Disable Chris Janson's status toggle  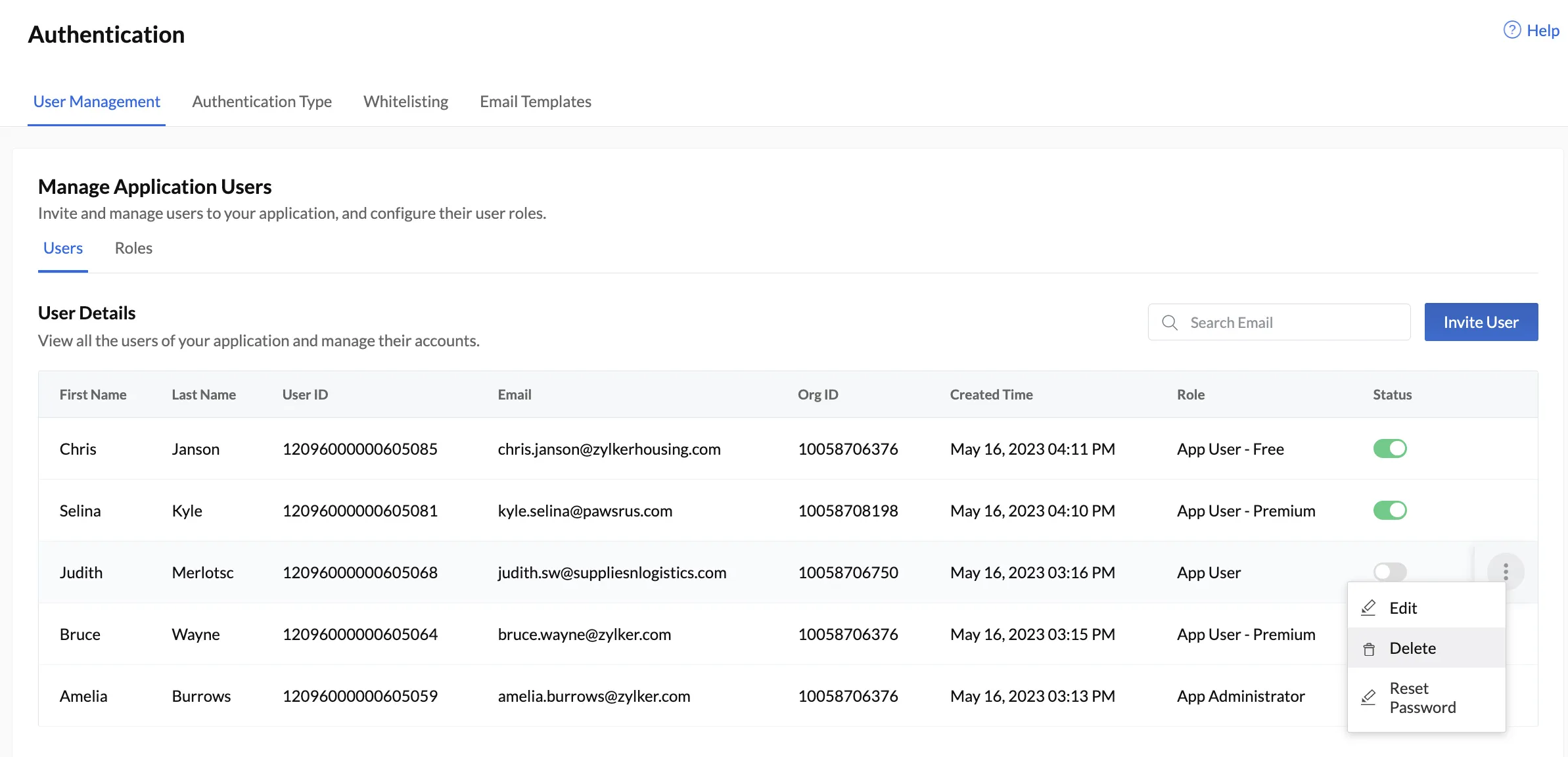point(1390,449)
